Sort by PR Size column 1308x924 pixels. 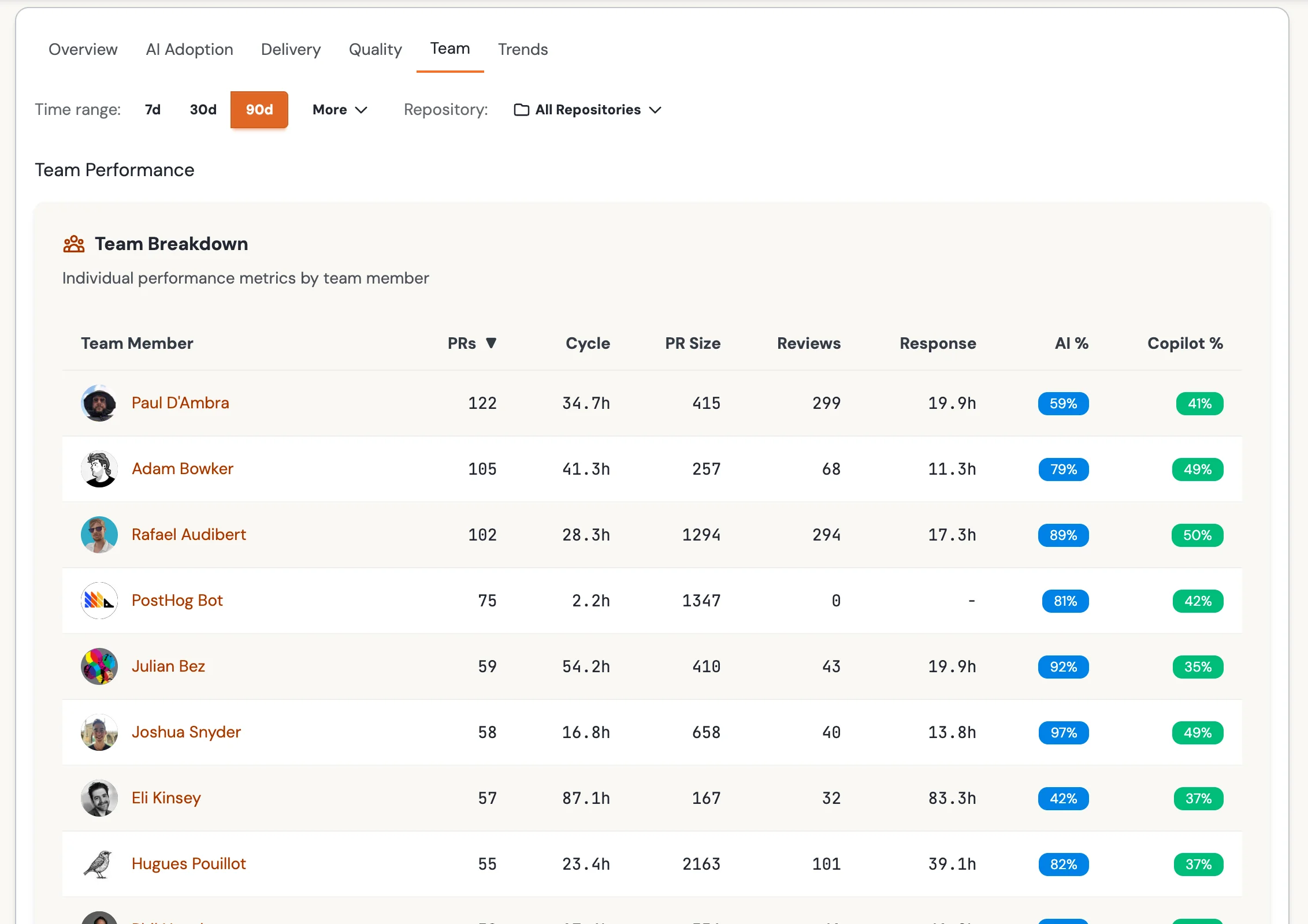(693, 344)
